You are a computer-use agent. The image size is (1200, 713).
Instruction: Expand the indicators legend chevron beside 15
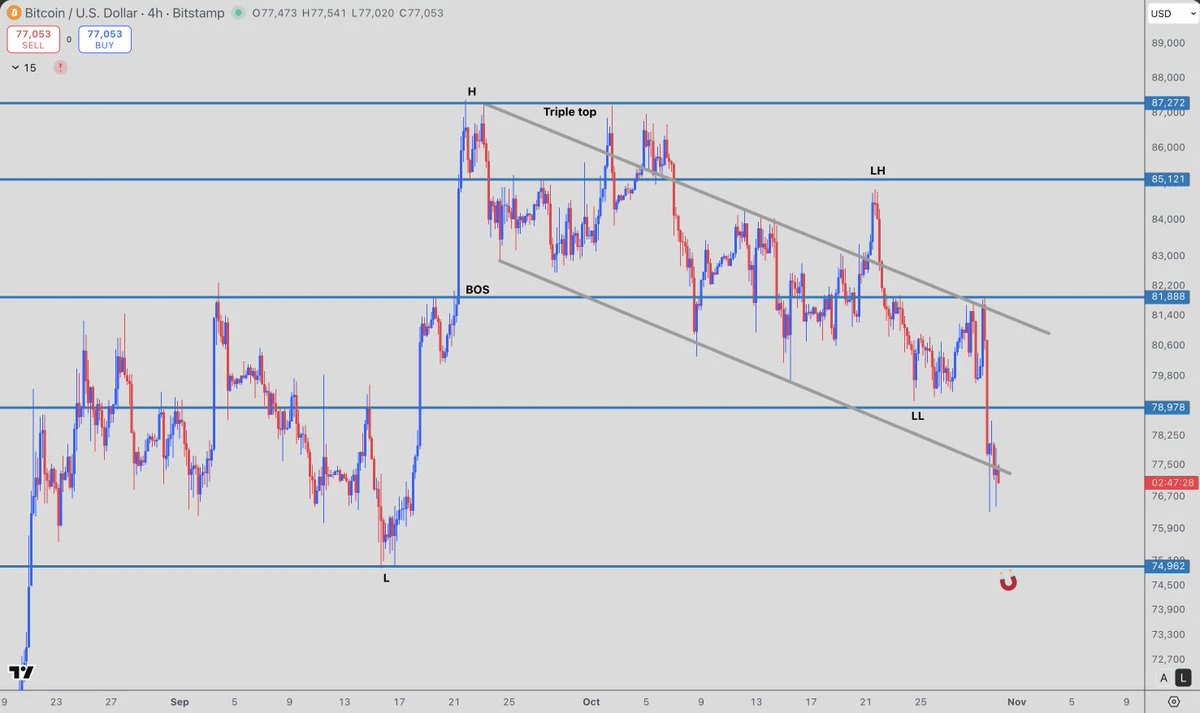[x=15, y=68]
